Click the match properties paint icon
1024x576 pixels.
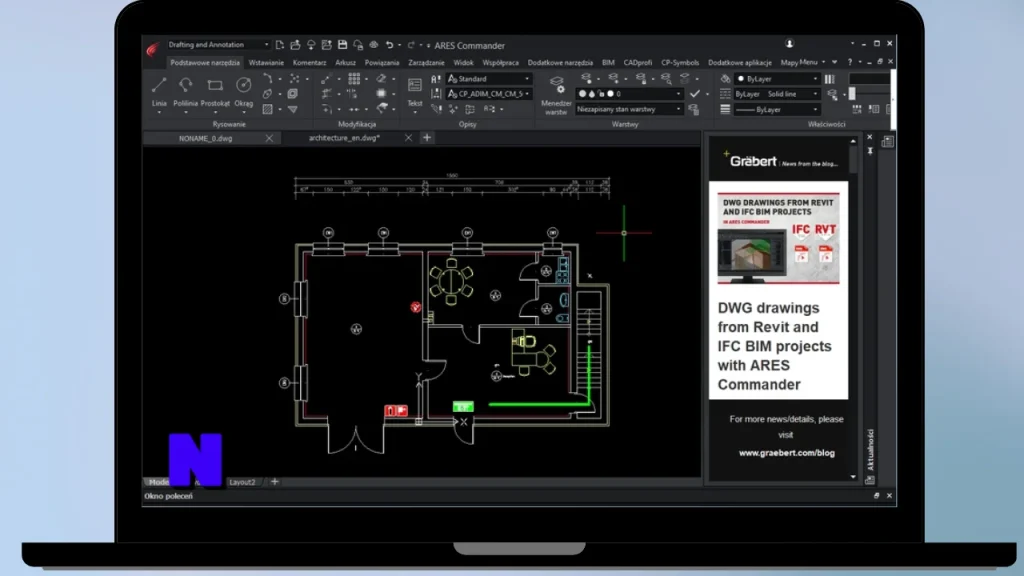tap(726, 79)
